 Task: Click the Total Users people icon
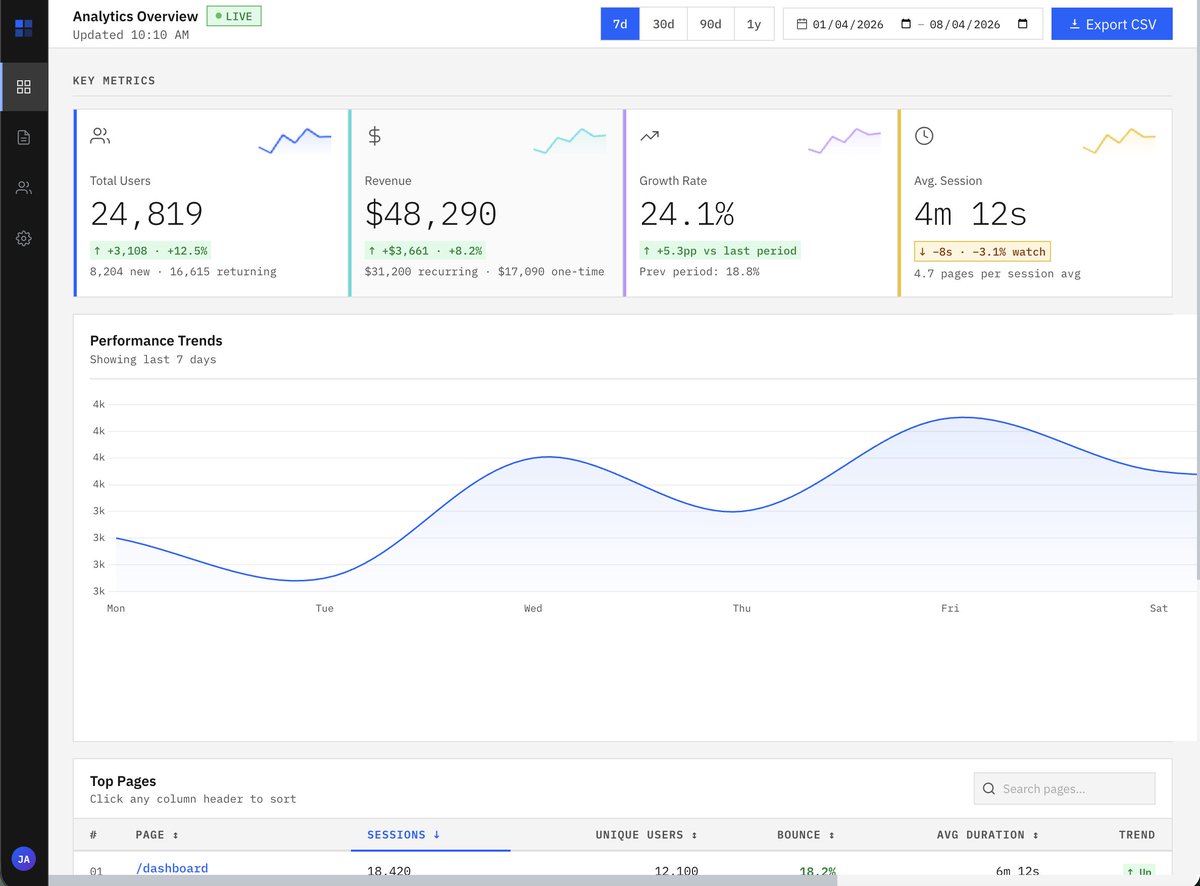pos(100,136)
